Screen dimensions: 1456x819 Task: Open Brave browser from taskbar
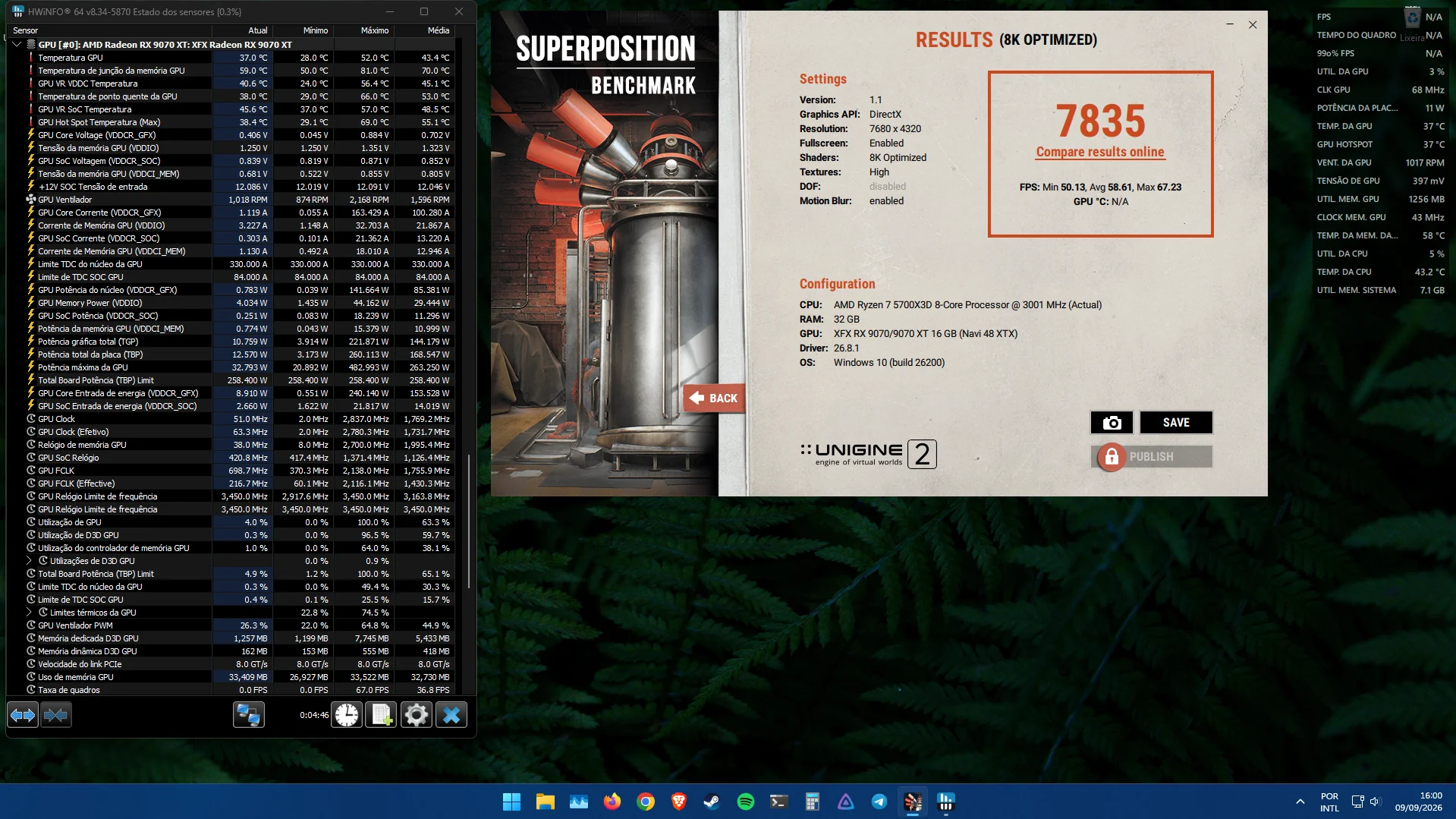(x=679, y=802)
